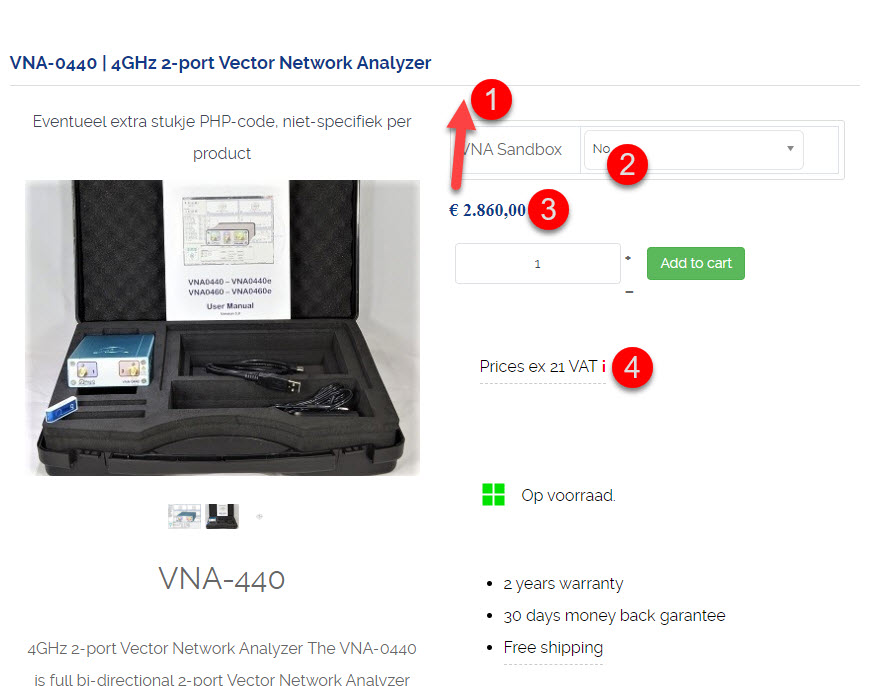Open the VNA Sandbox dropdown

[x=693, y=150]
